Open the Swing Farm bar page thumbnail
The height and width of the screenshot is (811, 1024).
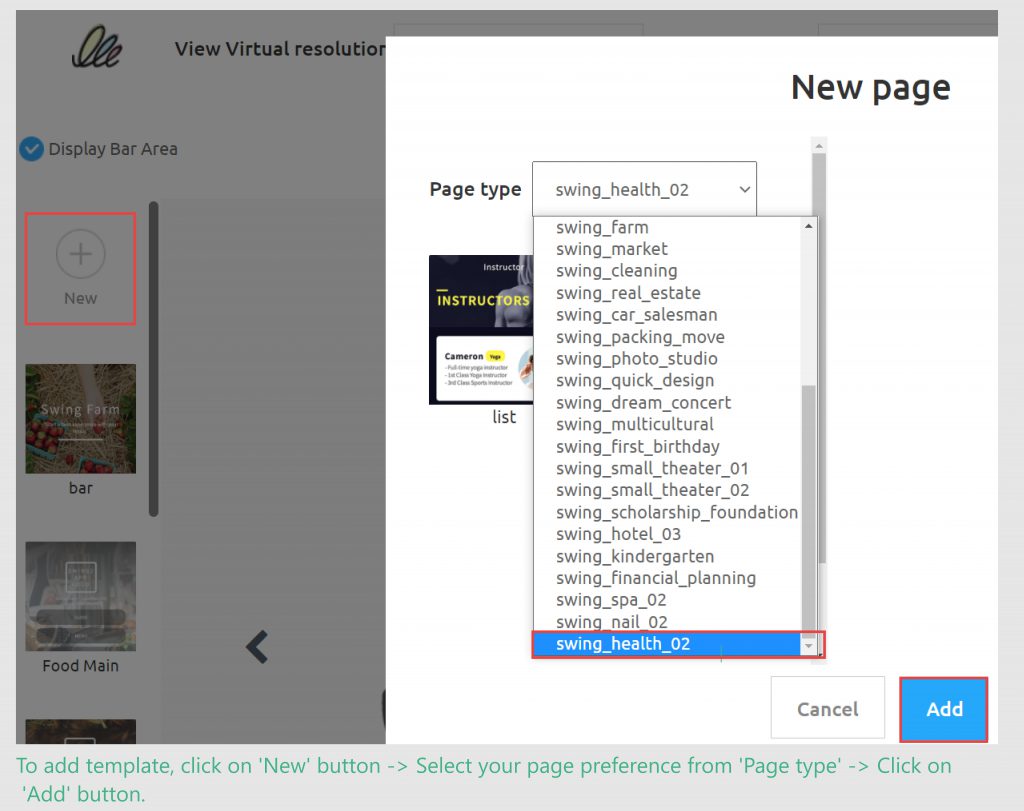pos(80,419)
